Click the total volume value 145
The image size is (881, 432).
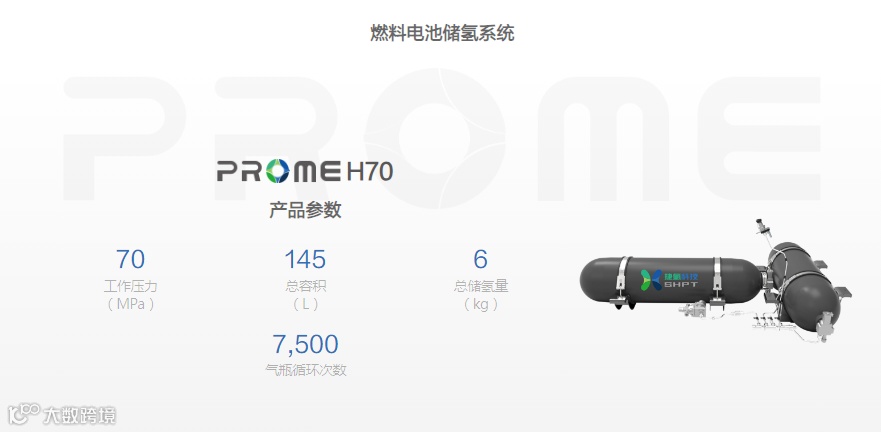click(305, 260)
